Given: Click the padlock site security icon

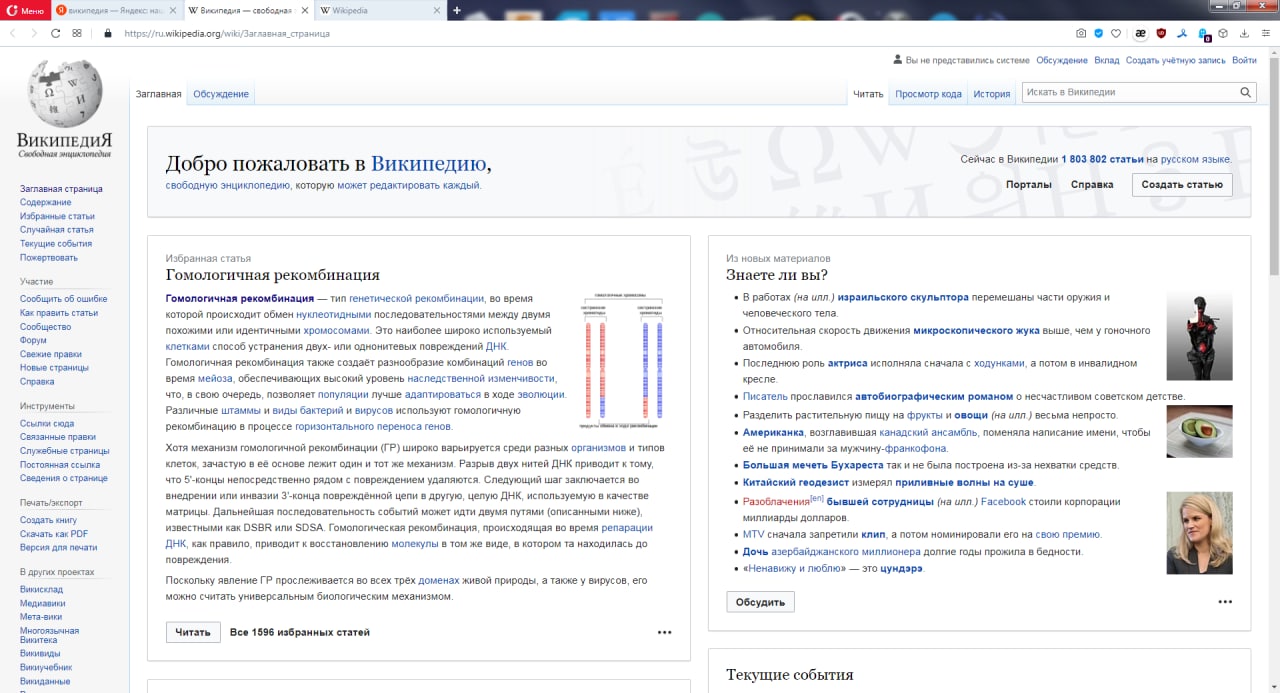Looking at the screenshot, I should tap(108, 33).
